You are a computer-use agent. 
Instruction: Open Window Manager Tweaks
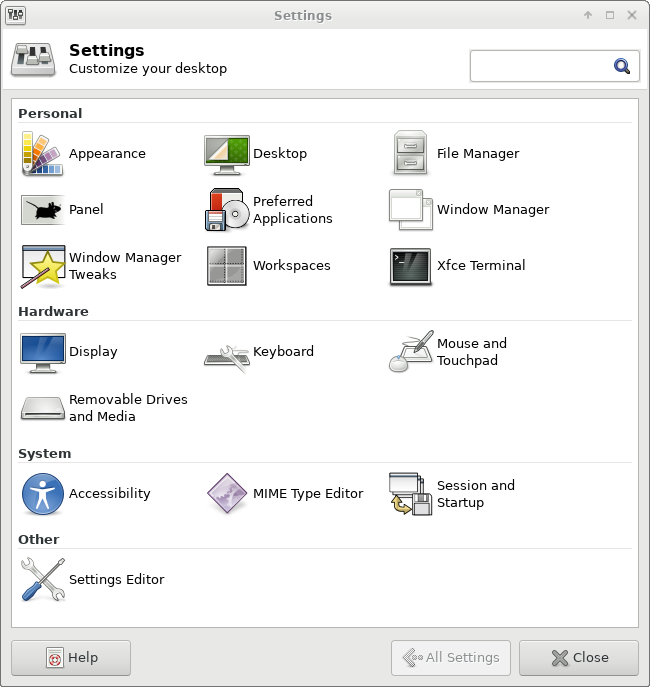pos(101,266)
